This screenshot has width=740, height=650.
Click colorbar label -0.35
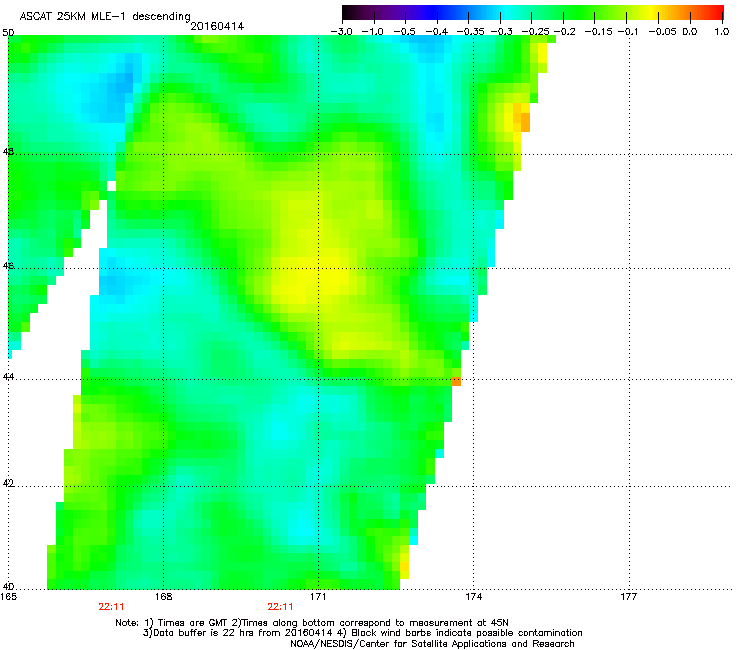(x=471, y=32)
